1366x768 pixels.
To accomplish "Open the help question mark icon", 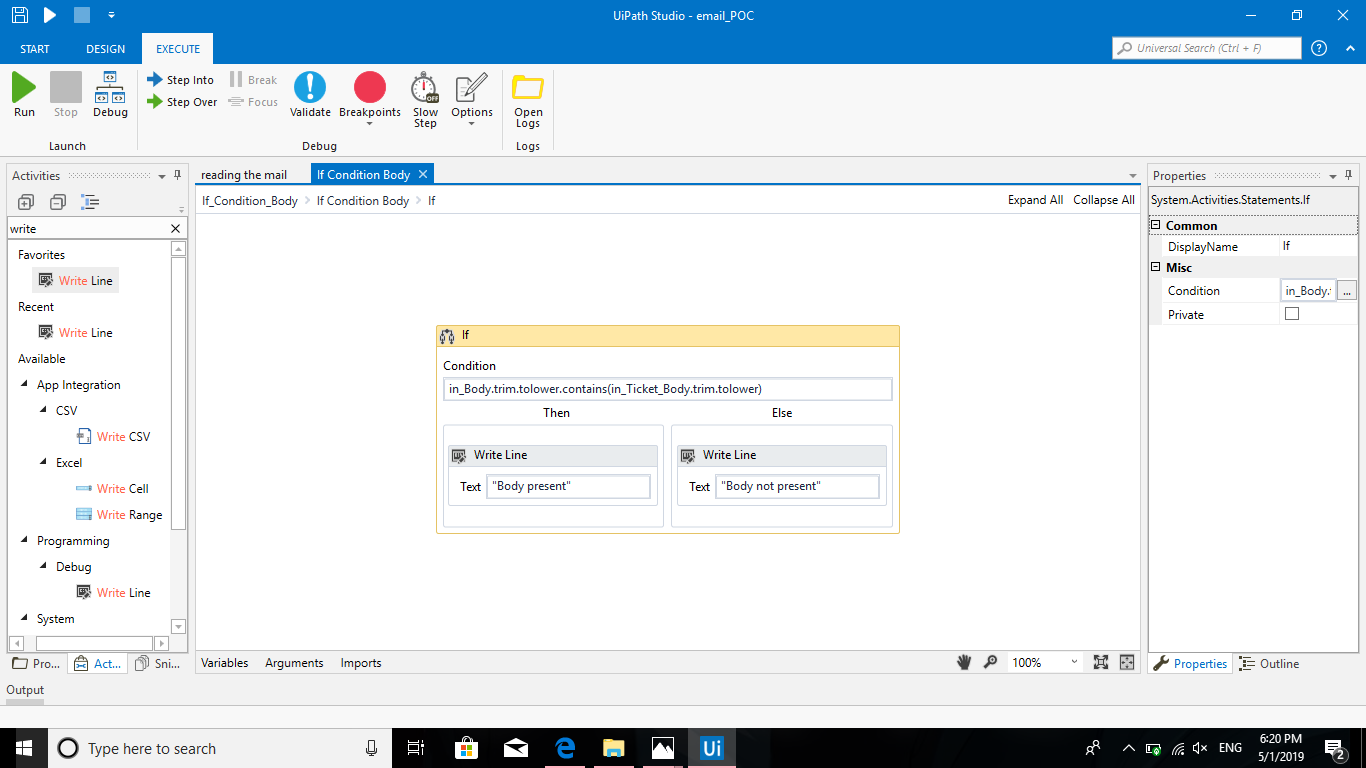I will [1319, 48].
